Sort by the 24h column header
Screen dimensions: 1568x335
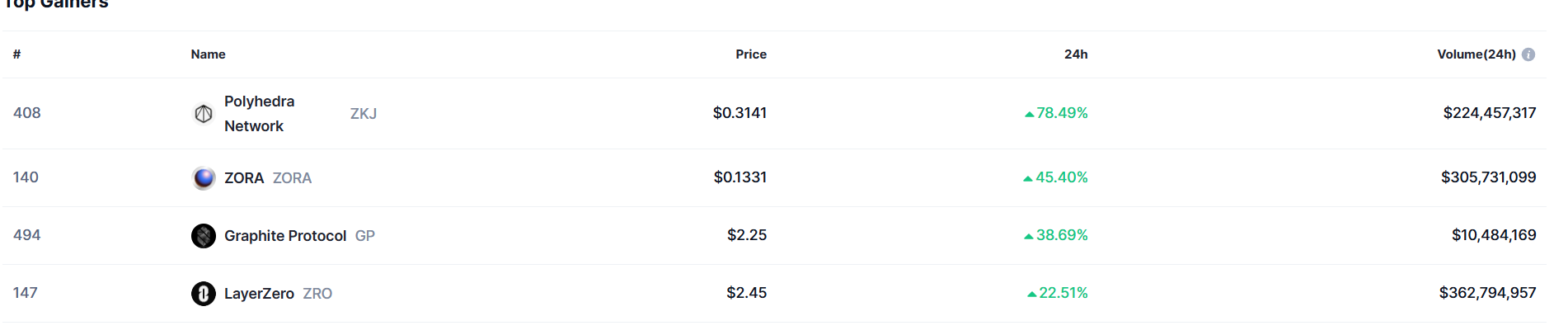[x=1076, y=54]
